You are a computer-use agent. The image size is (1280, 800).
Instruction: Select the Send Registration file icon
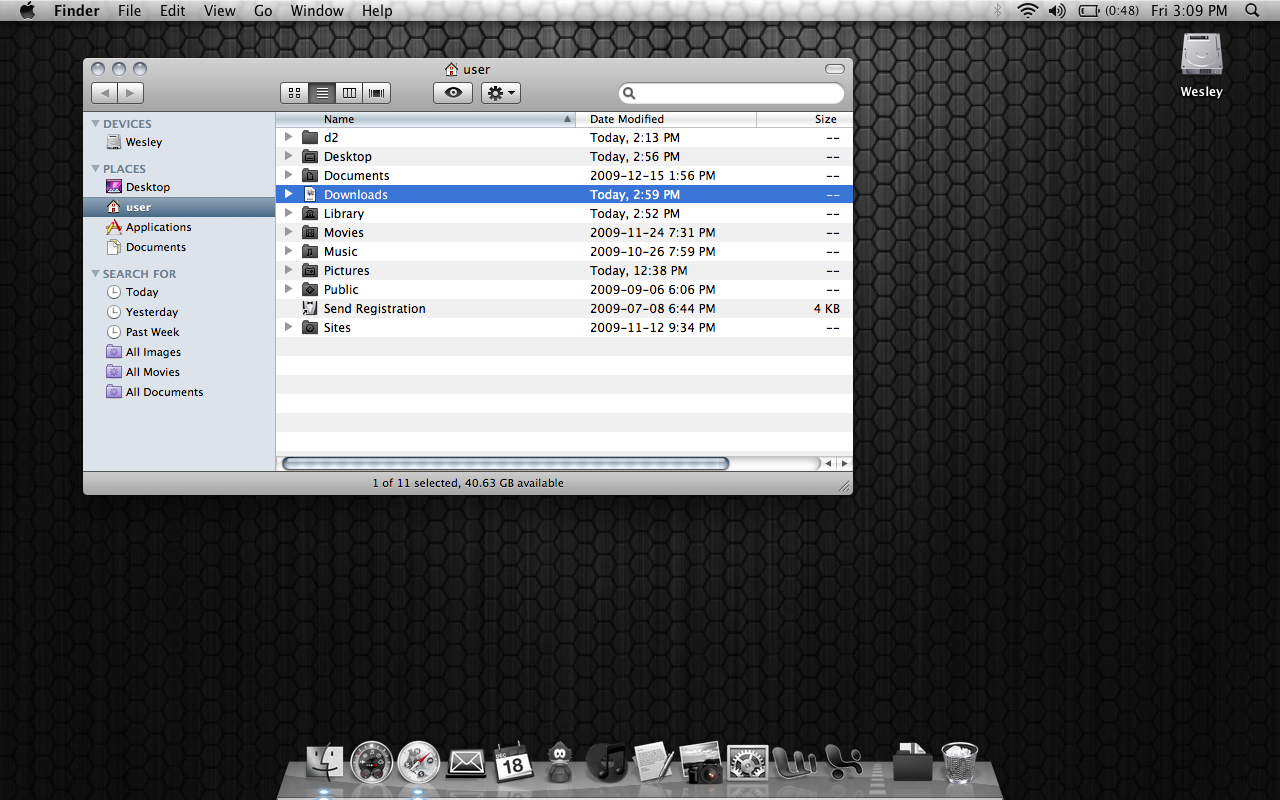click(x=310, y=308)
